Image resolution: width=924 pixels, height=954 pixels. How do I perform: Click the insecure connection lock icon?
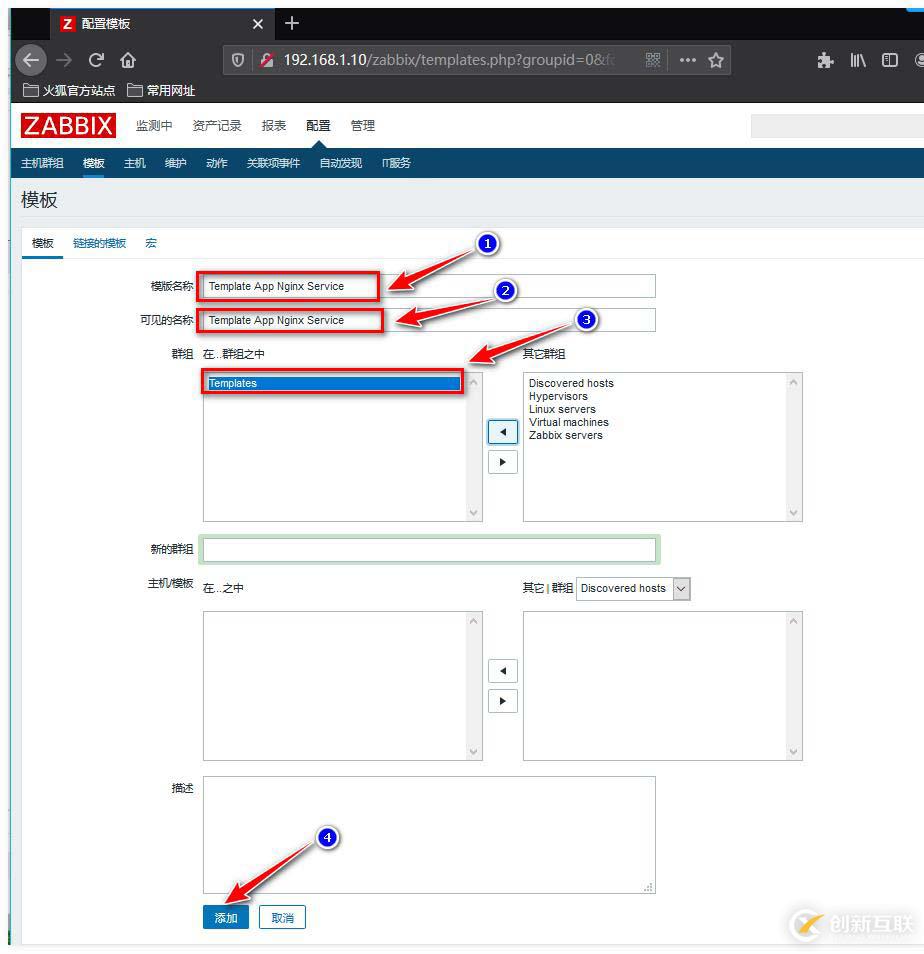click(266, 60)
